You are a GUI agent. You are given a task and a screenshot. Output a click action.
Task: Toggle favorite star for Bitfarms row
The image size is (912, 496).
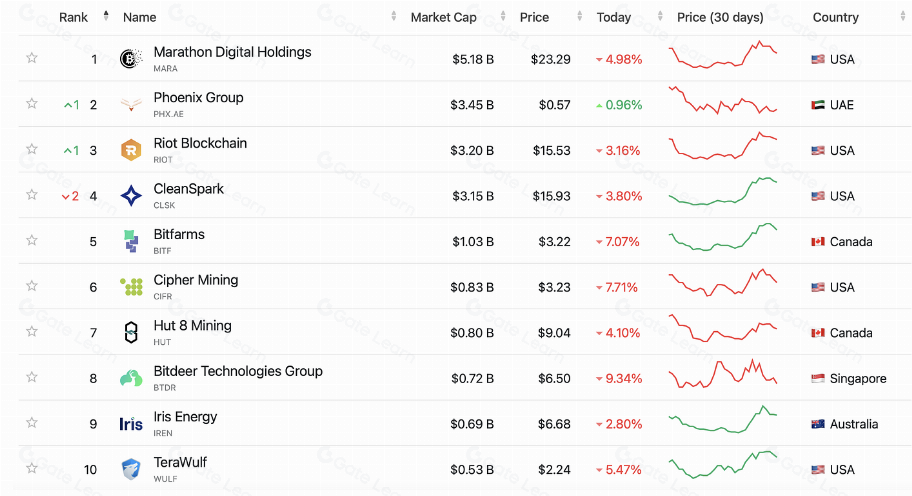click(32, 240)
